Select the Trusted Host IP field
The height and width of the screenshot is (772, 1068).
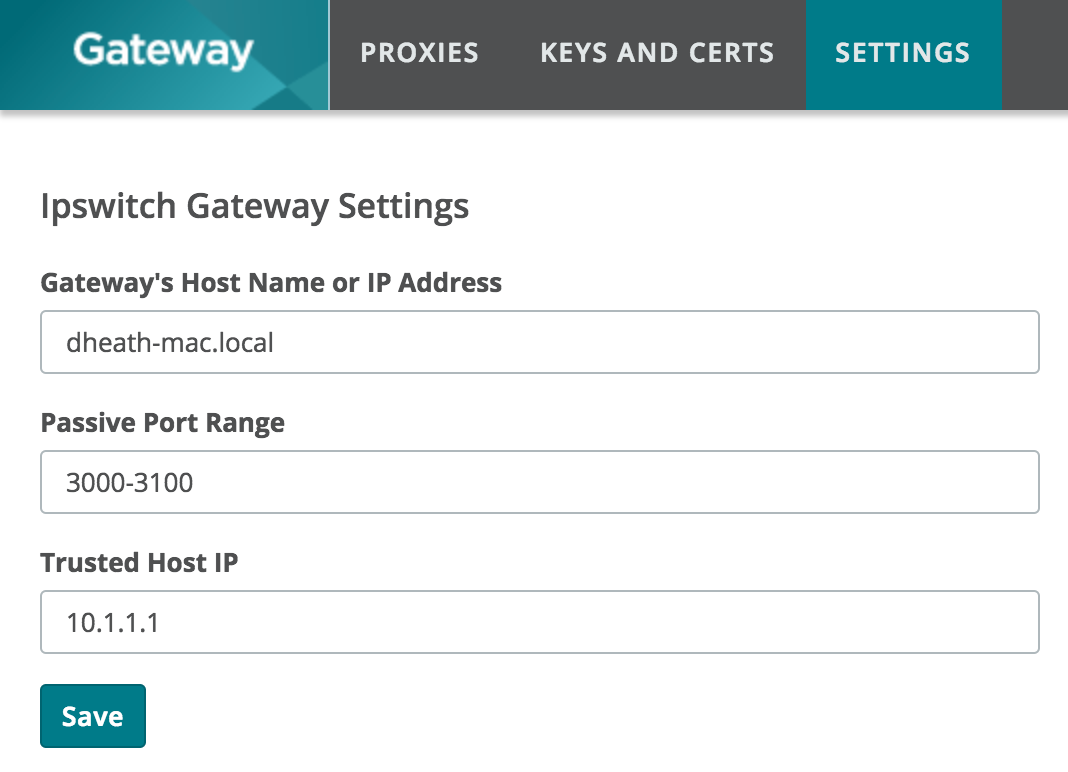click(x=539, y=622)
